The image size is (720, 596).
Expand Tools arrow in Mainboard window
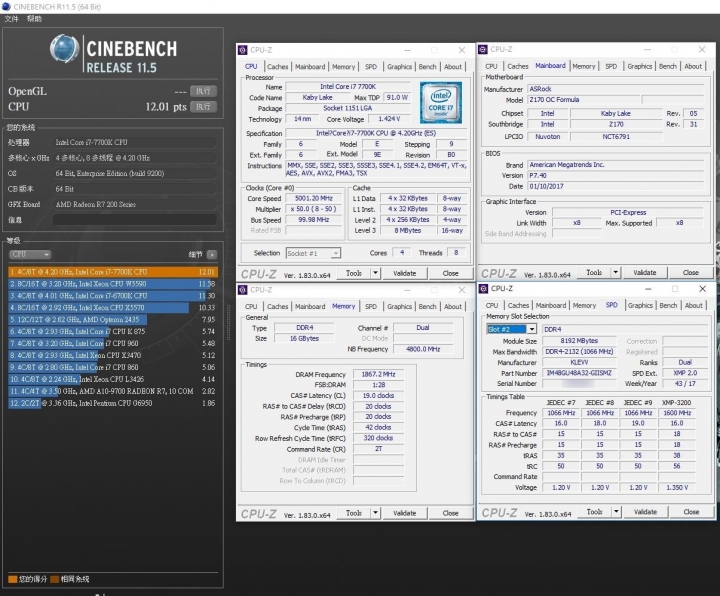(x=615, y=273)
